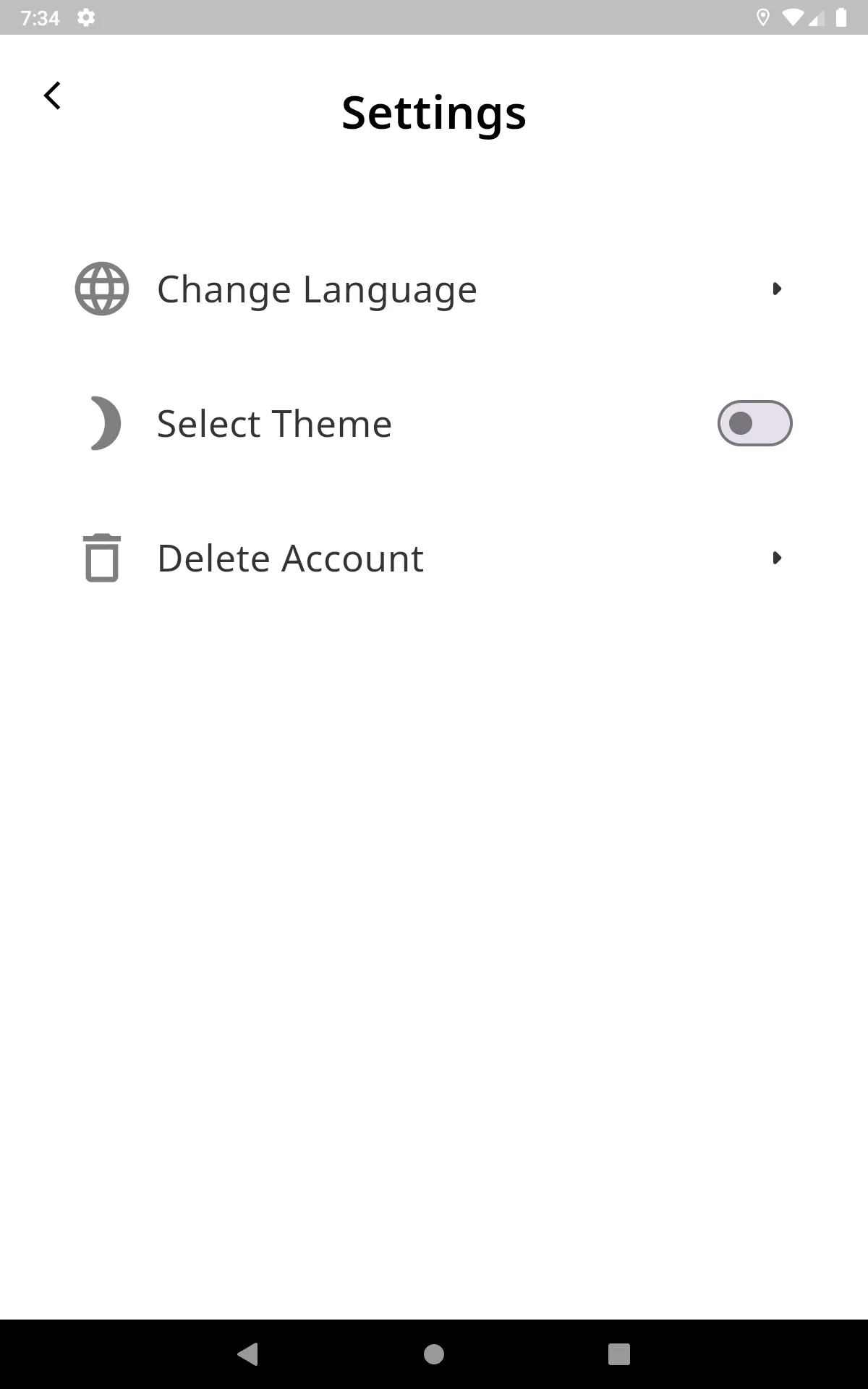Tap the Settings page title
Viewport: 868px width, 1389px height.
(x=434, y=113)
